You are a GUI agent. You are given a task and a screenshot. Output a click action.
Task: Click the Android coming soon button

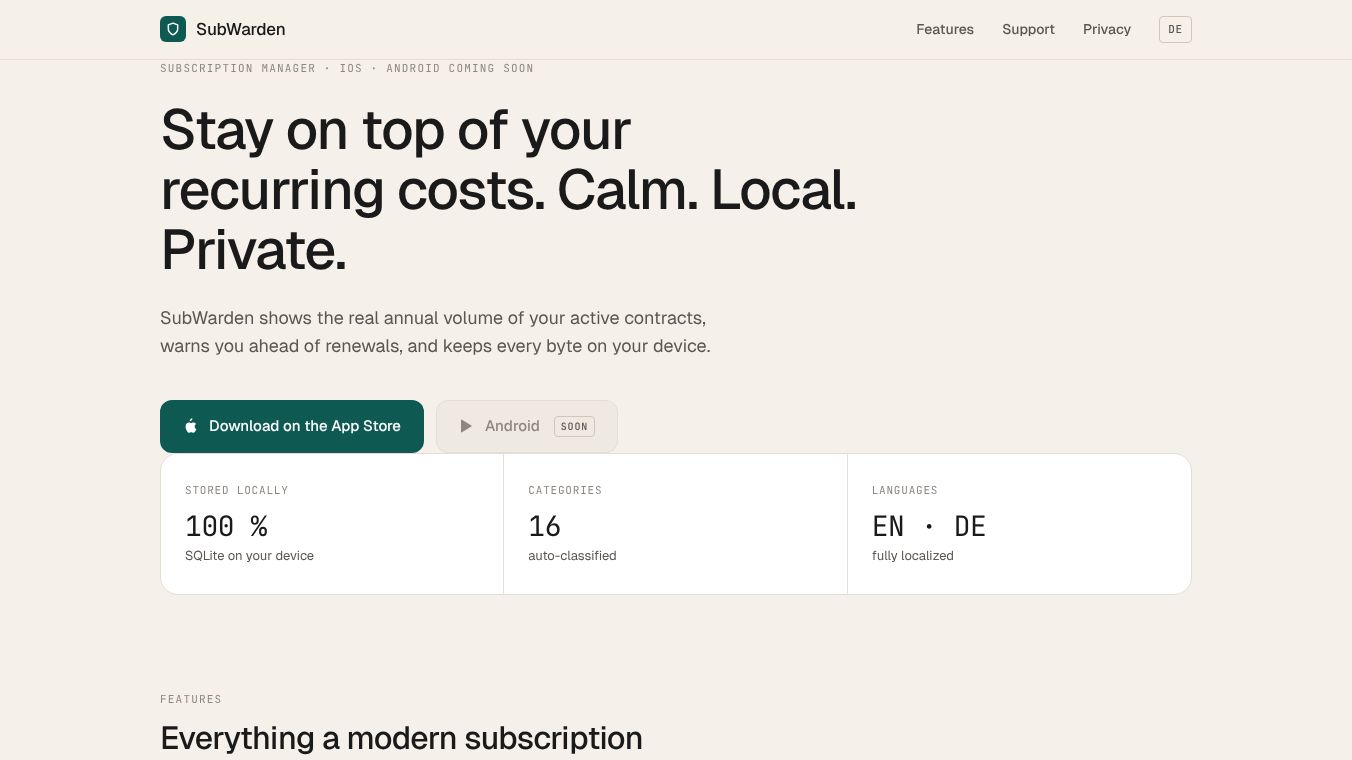point(527,427)
